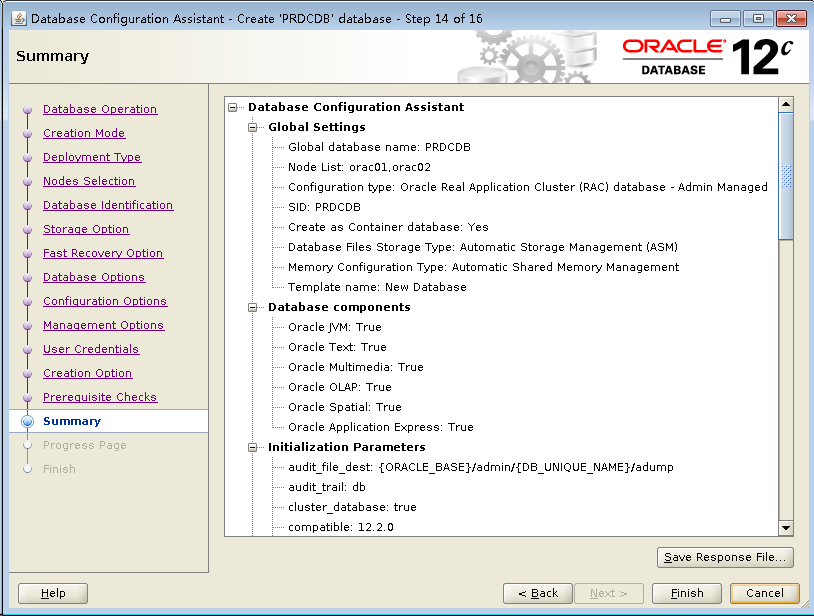
Task: Select 'SID: PRDCDB' row
Action: click(x=324, y=207)
